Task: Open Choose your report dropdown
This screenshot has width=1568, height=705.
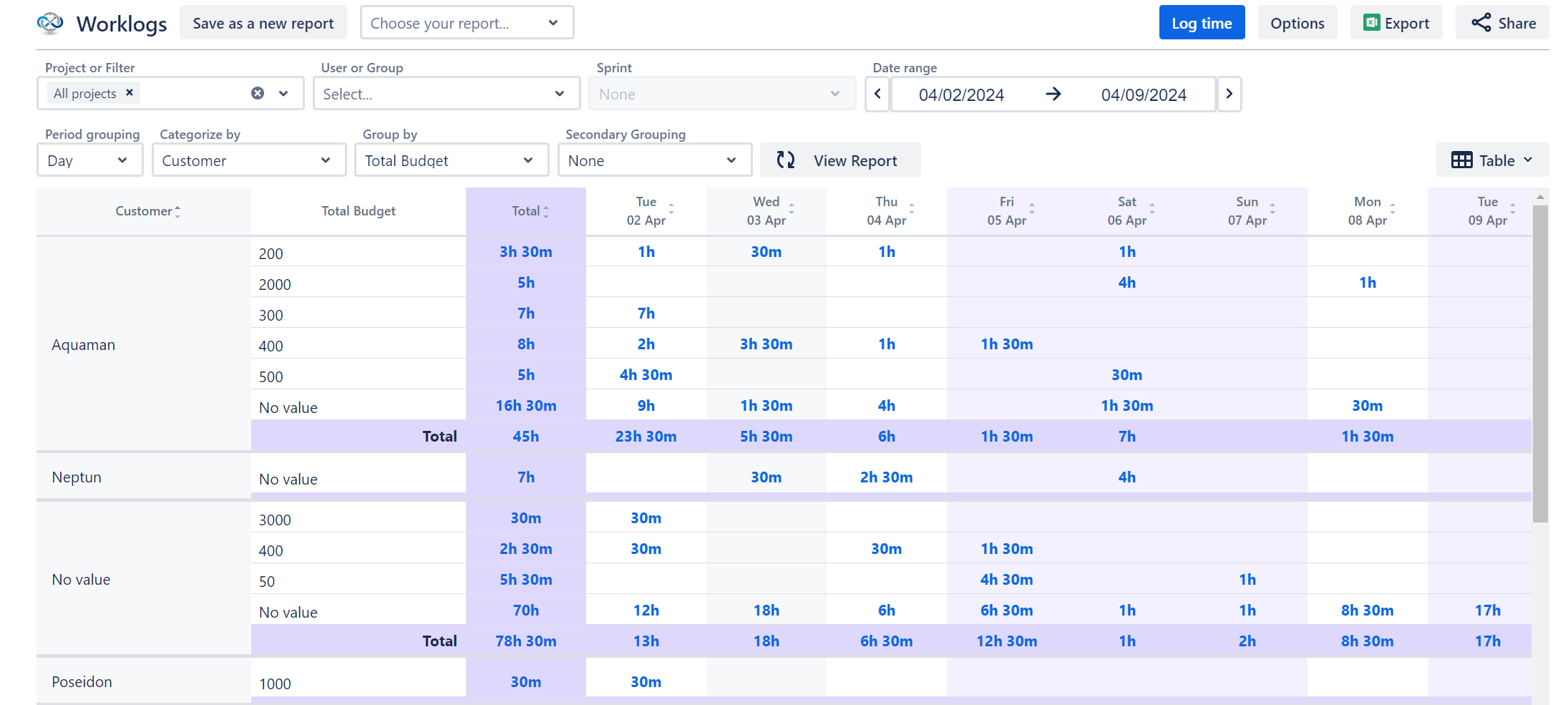Action: pos(467,23)
